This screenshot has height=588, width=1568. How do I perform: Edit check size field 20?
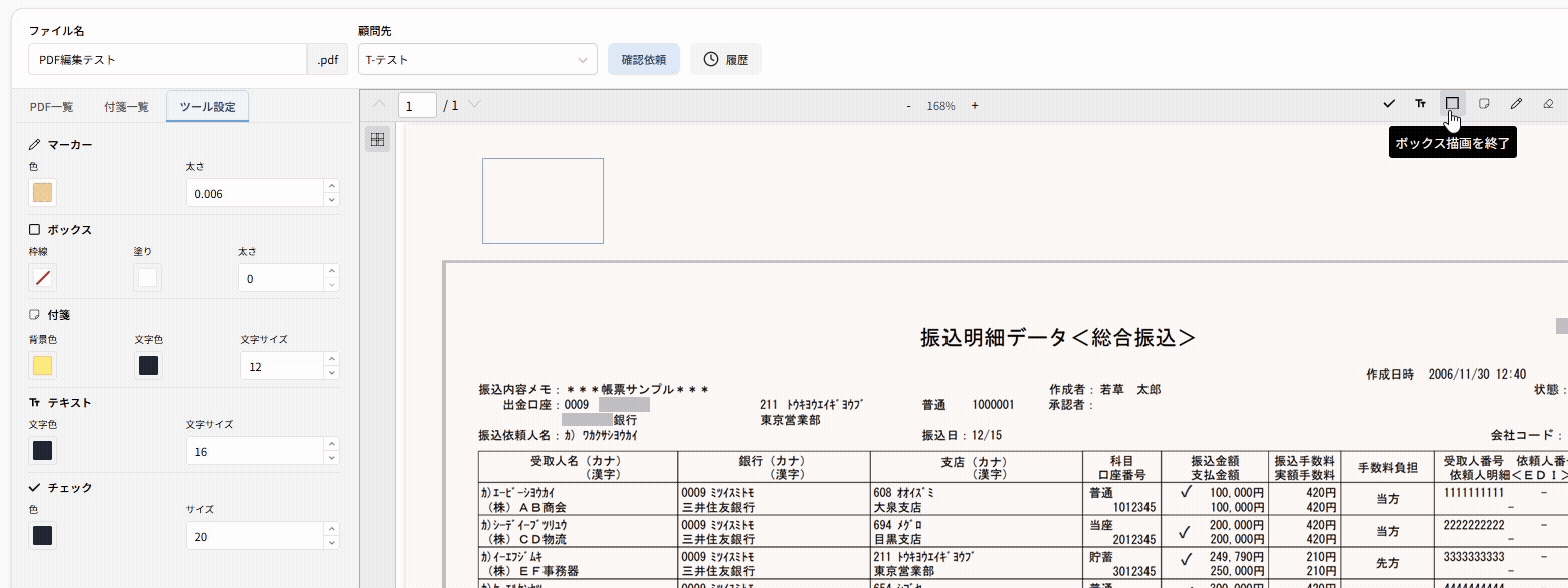(x=256, y=536)
